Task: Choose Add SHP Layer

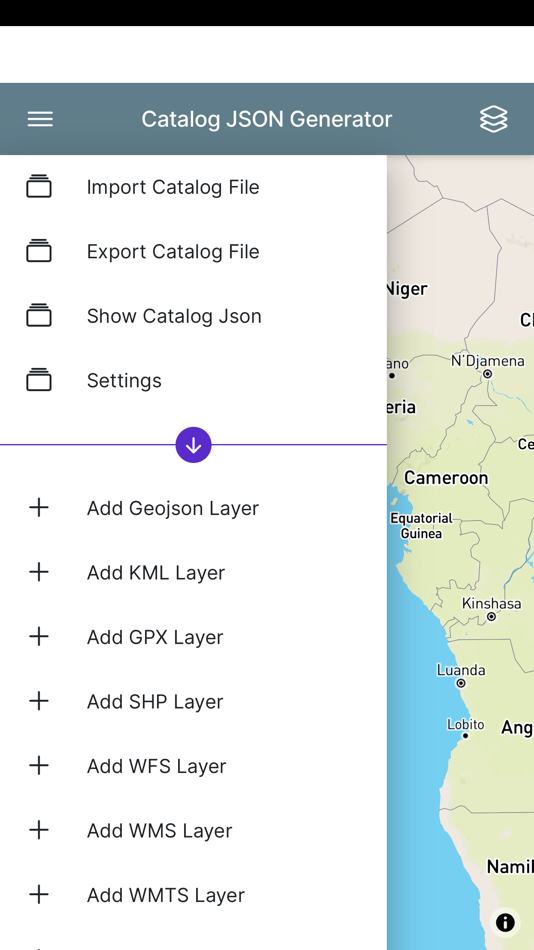Action: [x=193, y=702]
